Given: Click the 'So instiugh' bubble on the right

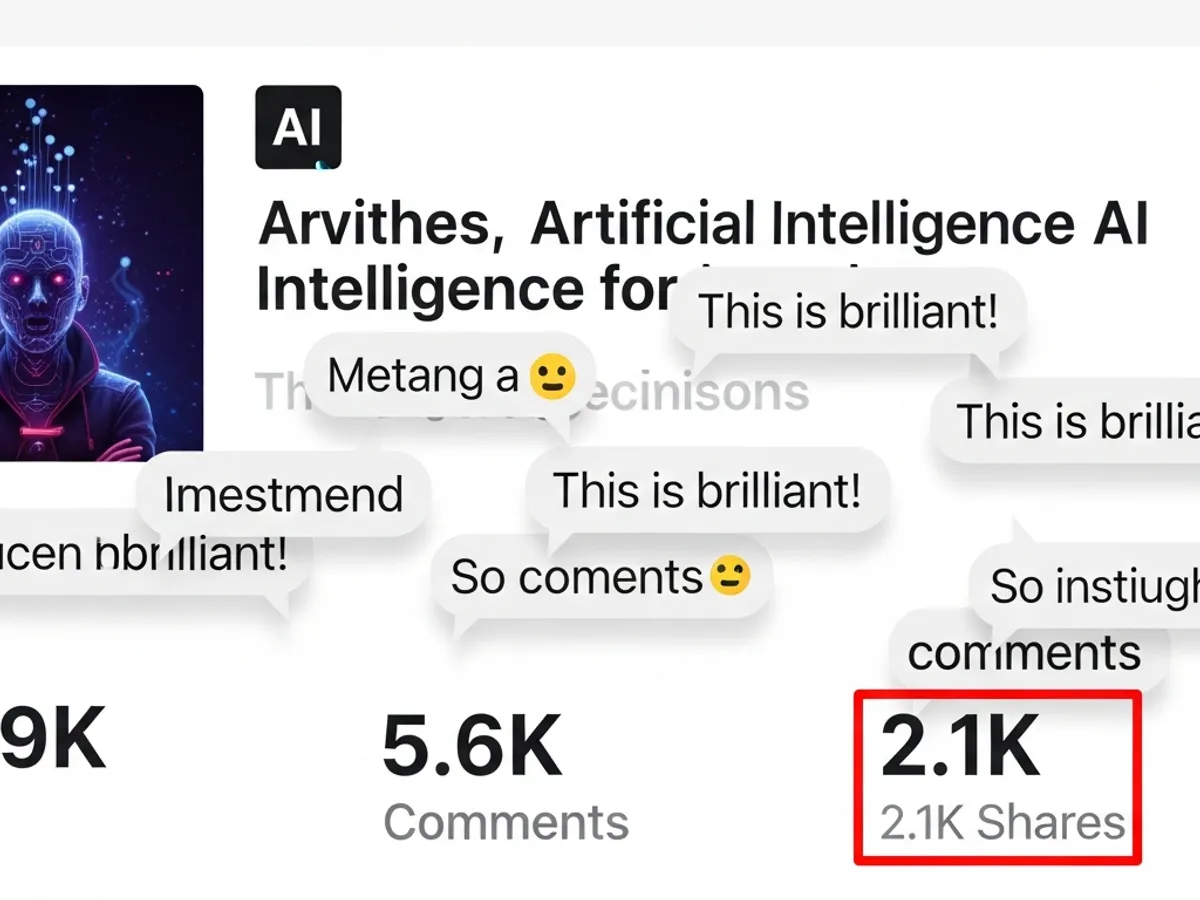Looking at the screenshot, I should click(1088, 586).
